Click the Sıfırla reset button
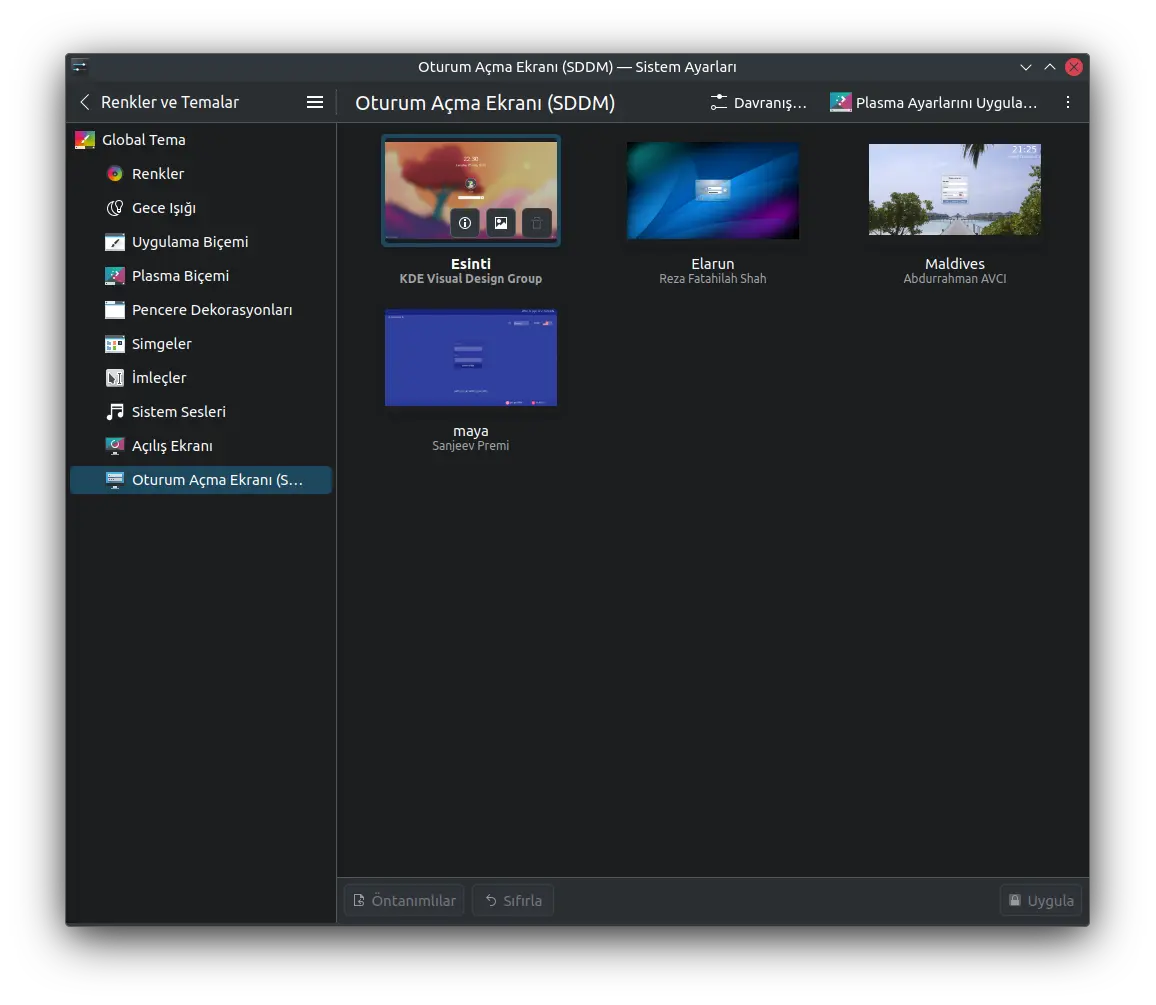This screenshot has height=1005, width=1156. [513, 900]
